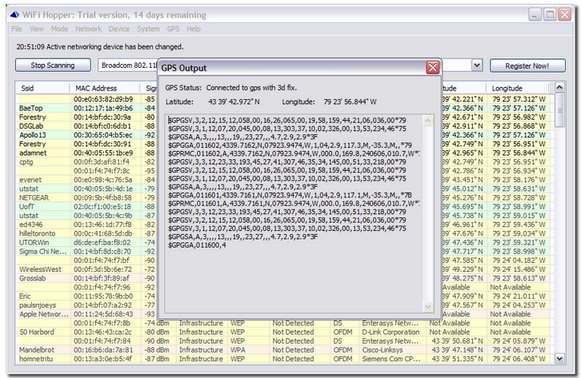Click MAC address 00:14:bf:dc:30:9a
This screenshot has width=581, height=378.
(x=102, y=117)
